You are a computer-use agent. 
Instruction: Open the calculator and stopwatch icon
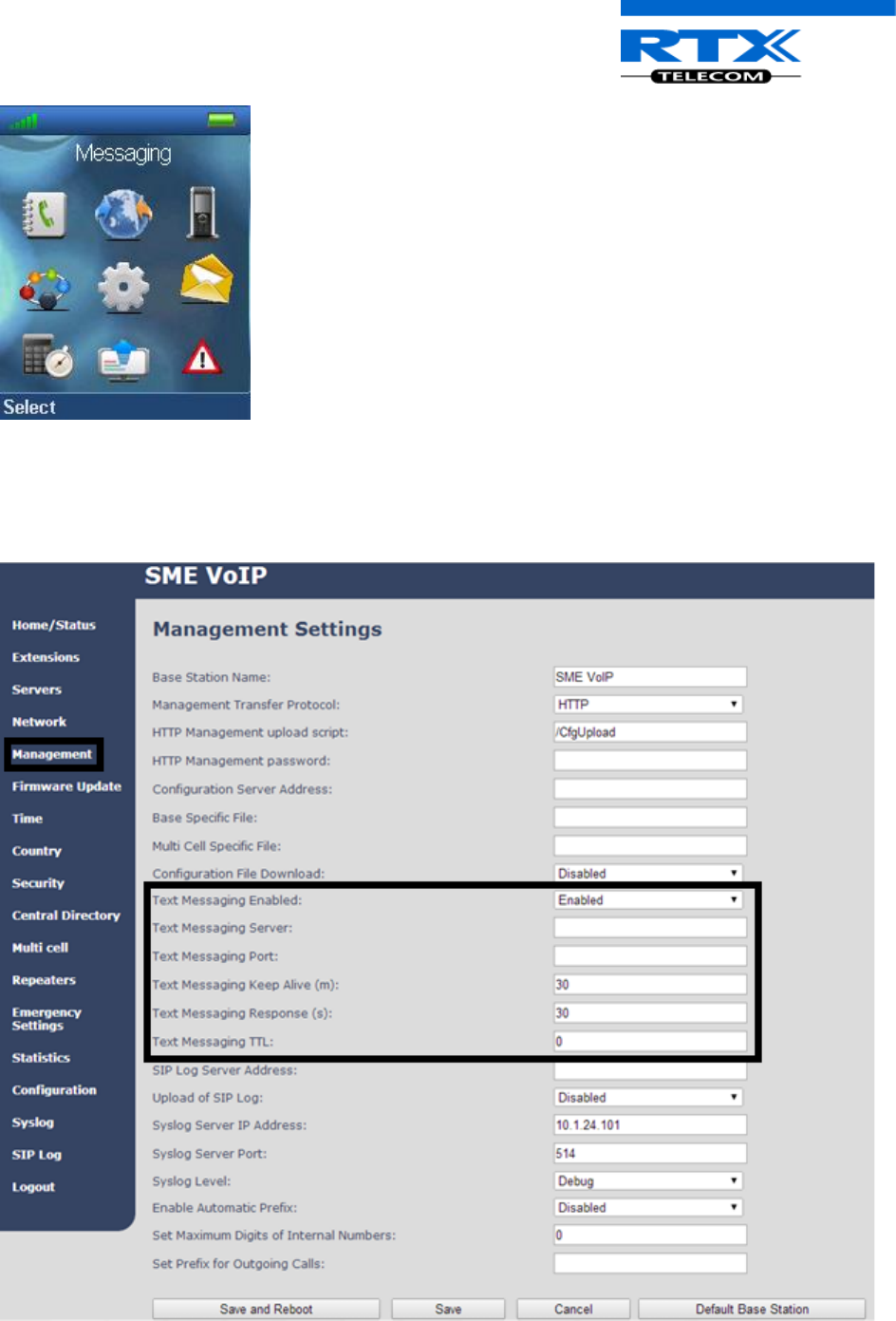tap(47, 356)
